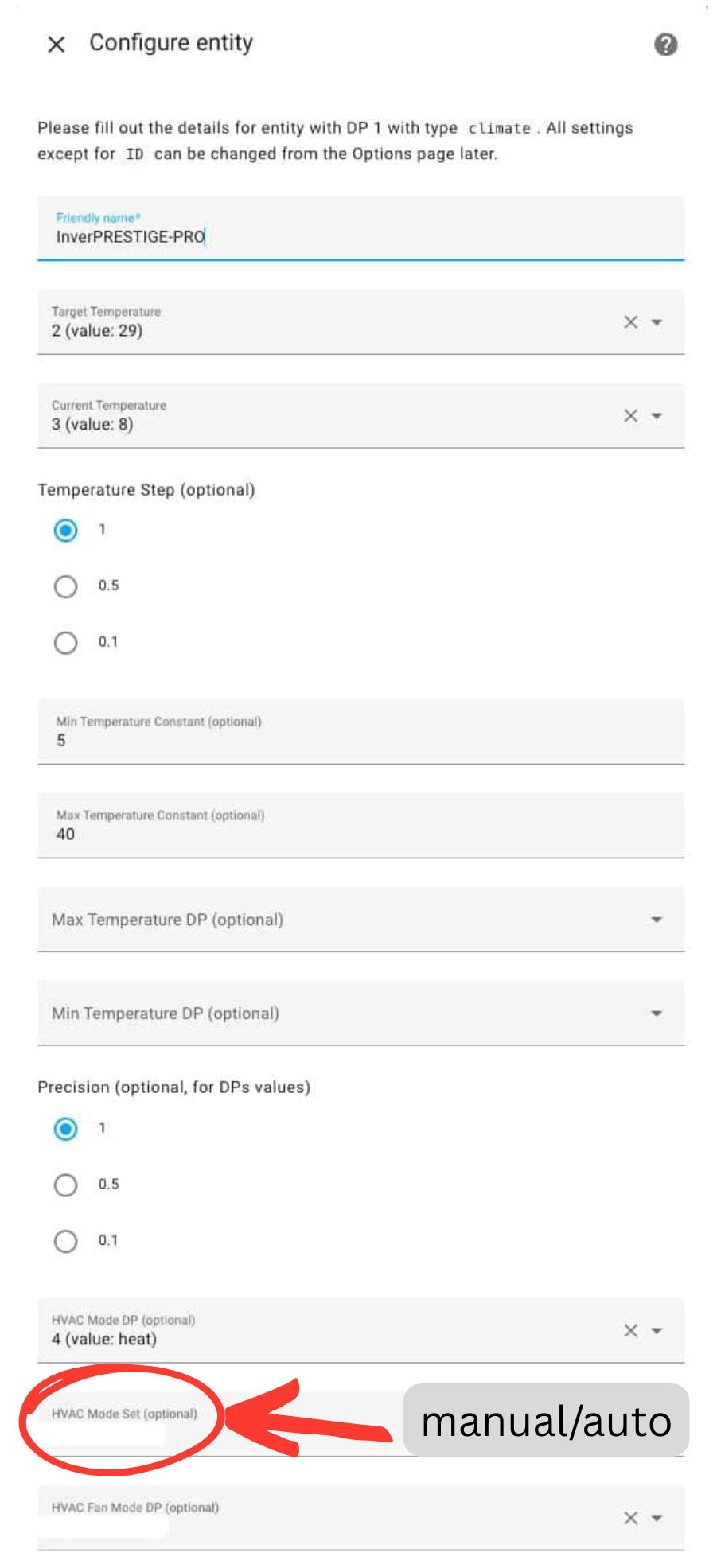This screenshot has width=717, height=1568.
Task: Choose Precision 0.1 radio option
Action: pos(66,1241)
